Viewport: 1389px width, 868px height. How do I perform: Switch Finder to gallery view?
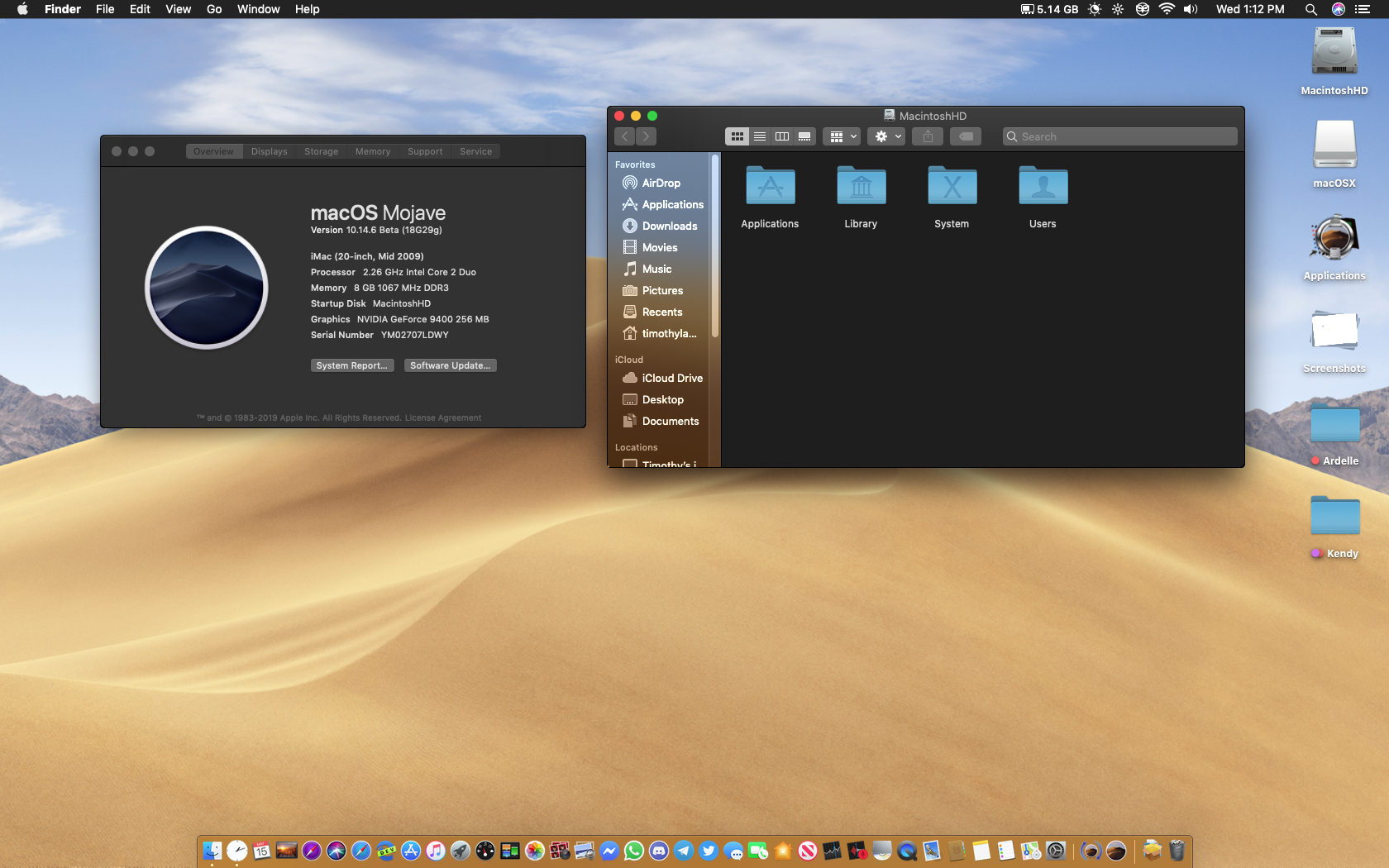coord(804,136)
